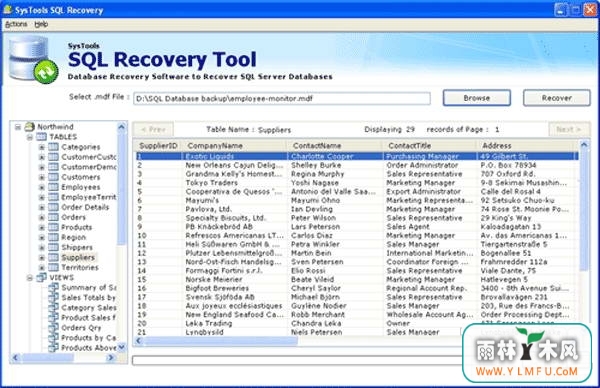Collapse the TABLES tree node
Image resolution: width=600 pixels, height=388 pixels.
pyautogui.click(x=29, y=137)
